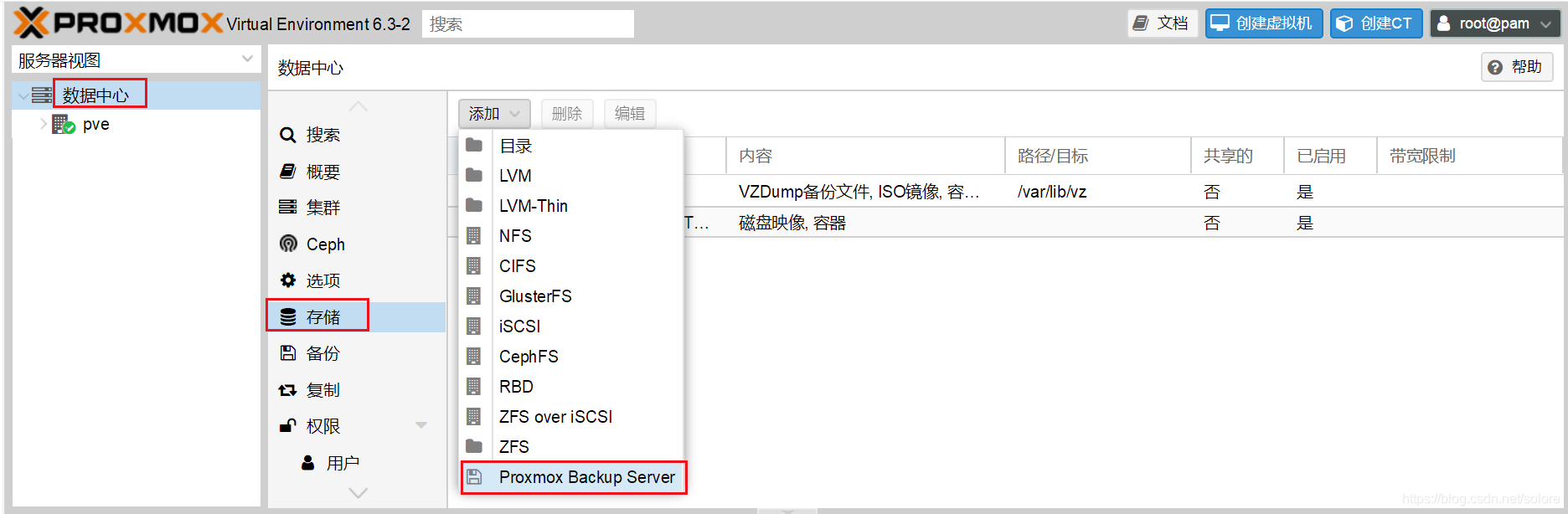Click the 选项 gear icon

coord(288,280)
